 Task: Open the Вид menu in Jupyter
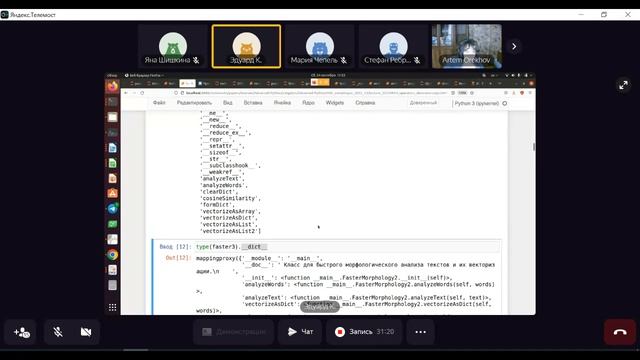227,103
